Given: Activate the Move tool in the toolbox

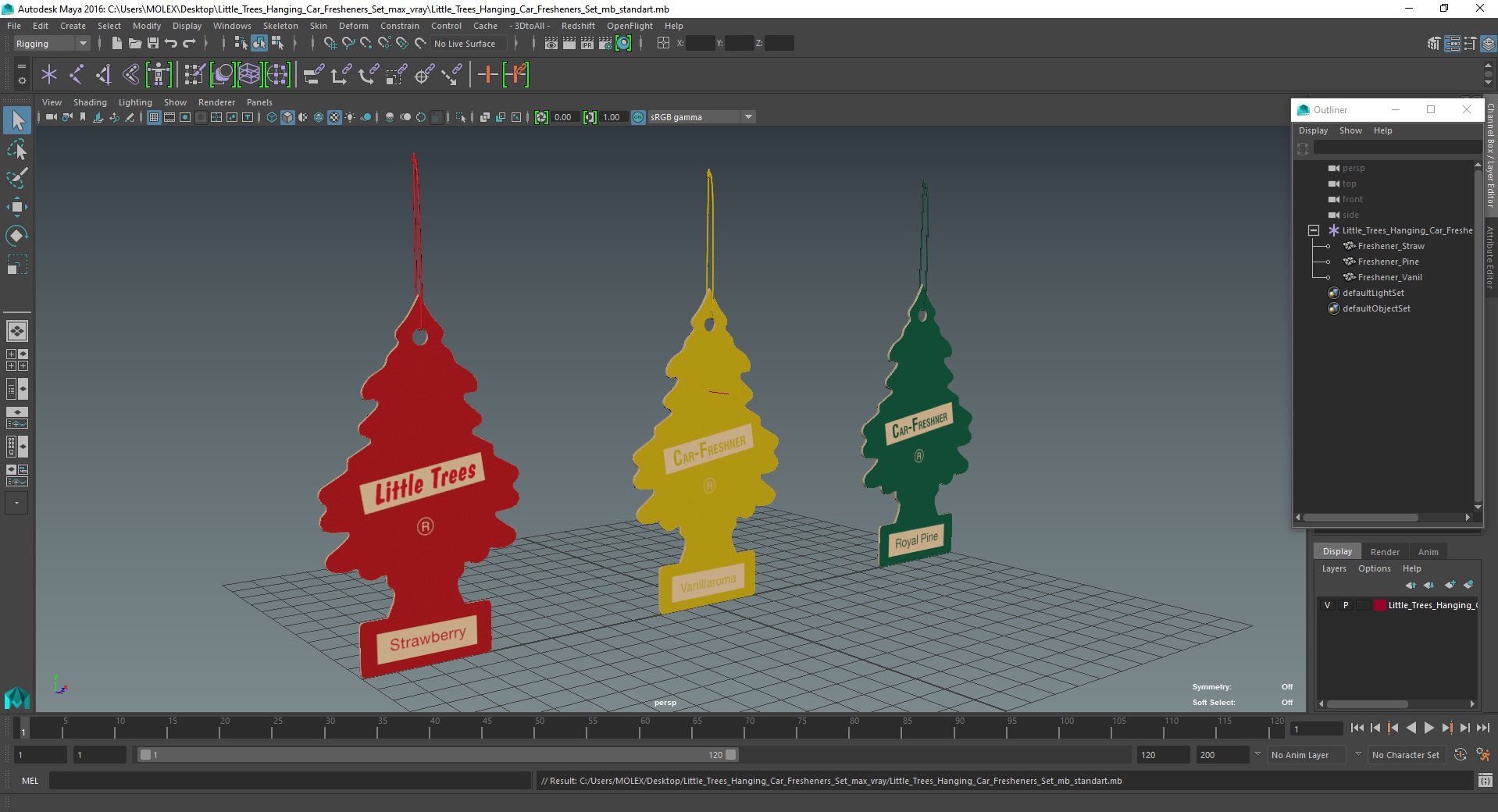Looking at the screenshot, I should click(17, 207).
